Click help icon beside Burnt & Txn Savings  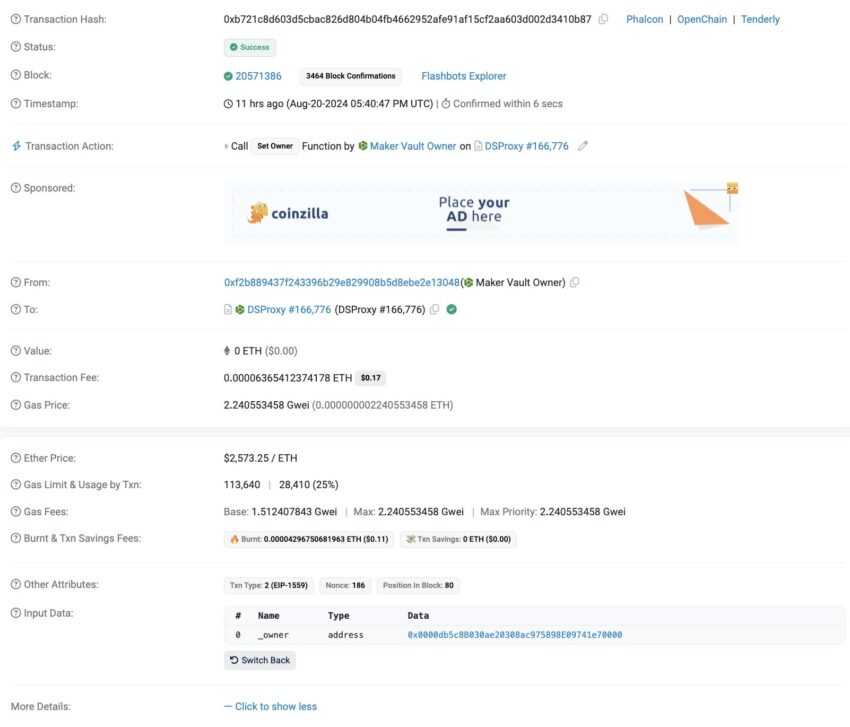tap(16, 538)
